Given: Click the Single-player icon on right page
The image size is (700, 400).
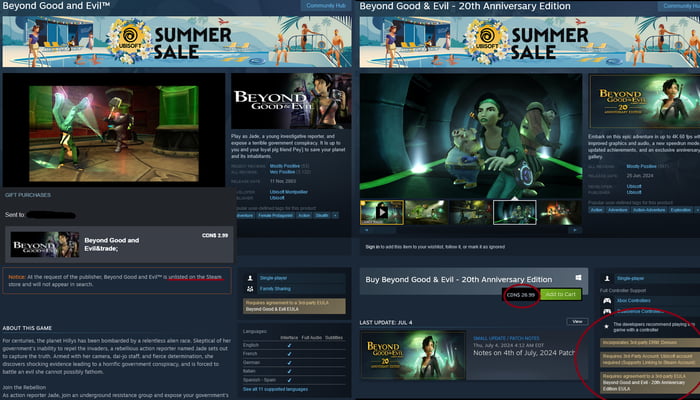Looking at the screenshot, I should coord(605,278).
